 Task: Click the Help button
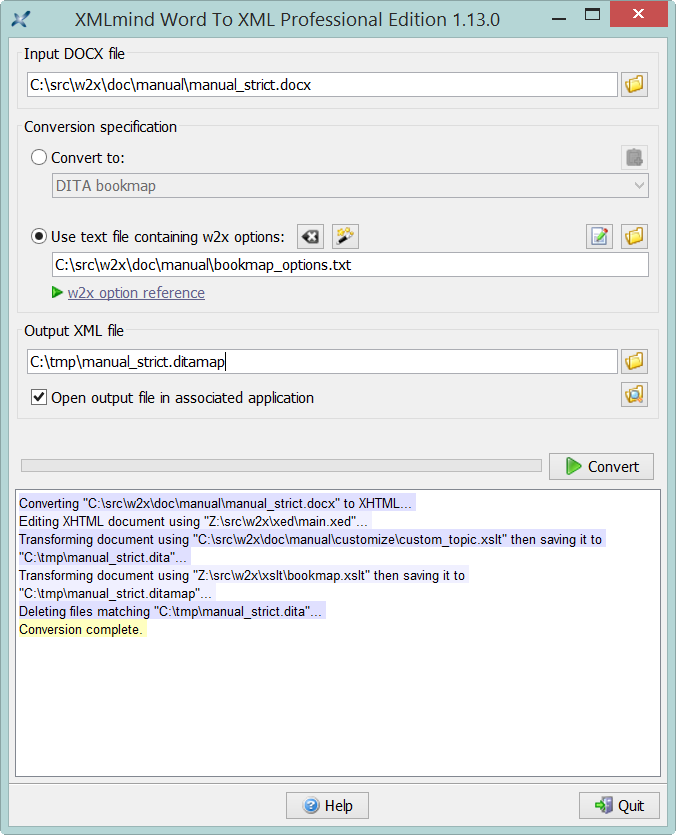(x=327, y=806)
